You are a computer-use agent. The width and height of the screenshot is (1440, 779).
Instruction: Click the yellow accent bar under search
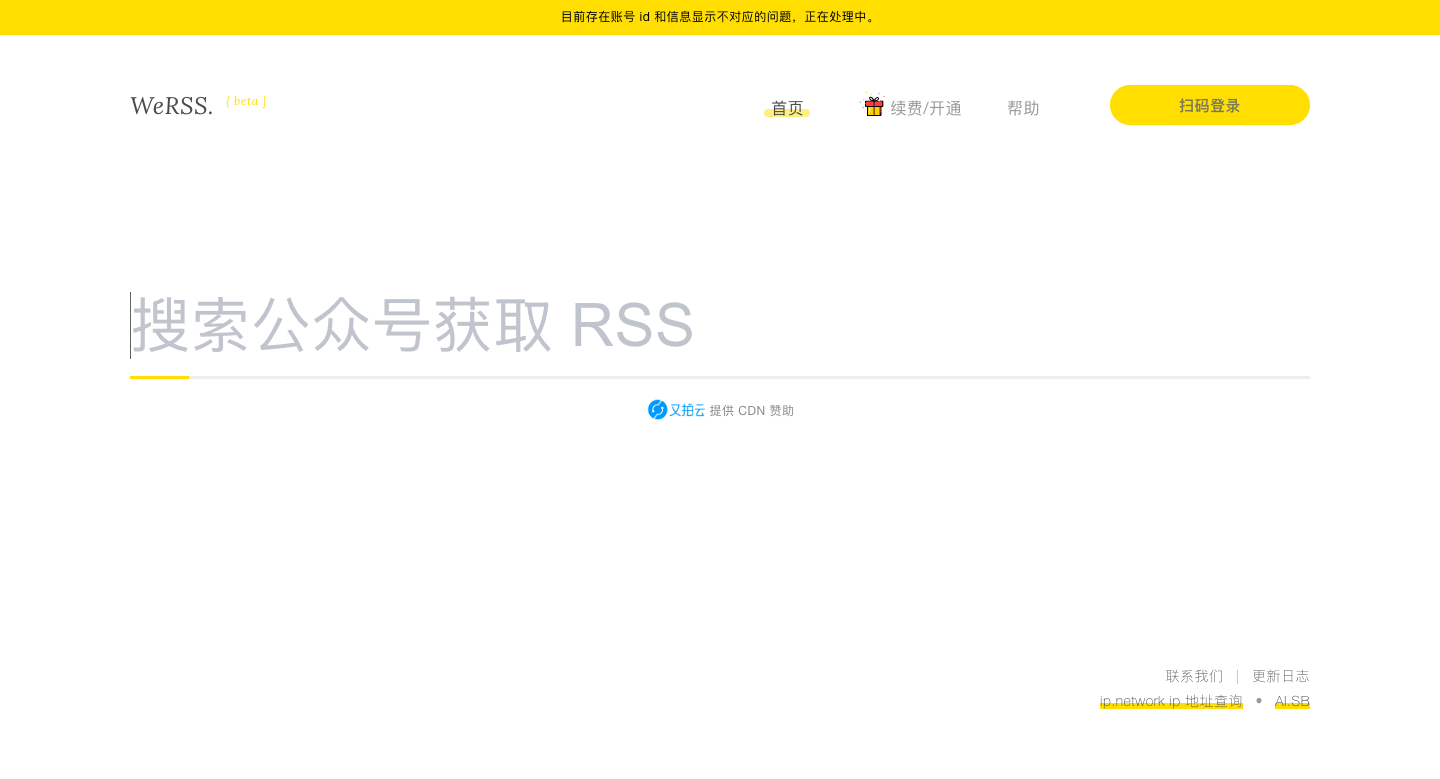point(159,377)
